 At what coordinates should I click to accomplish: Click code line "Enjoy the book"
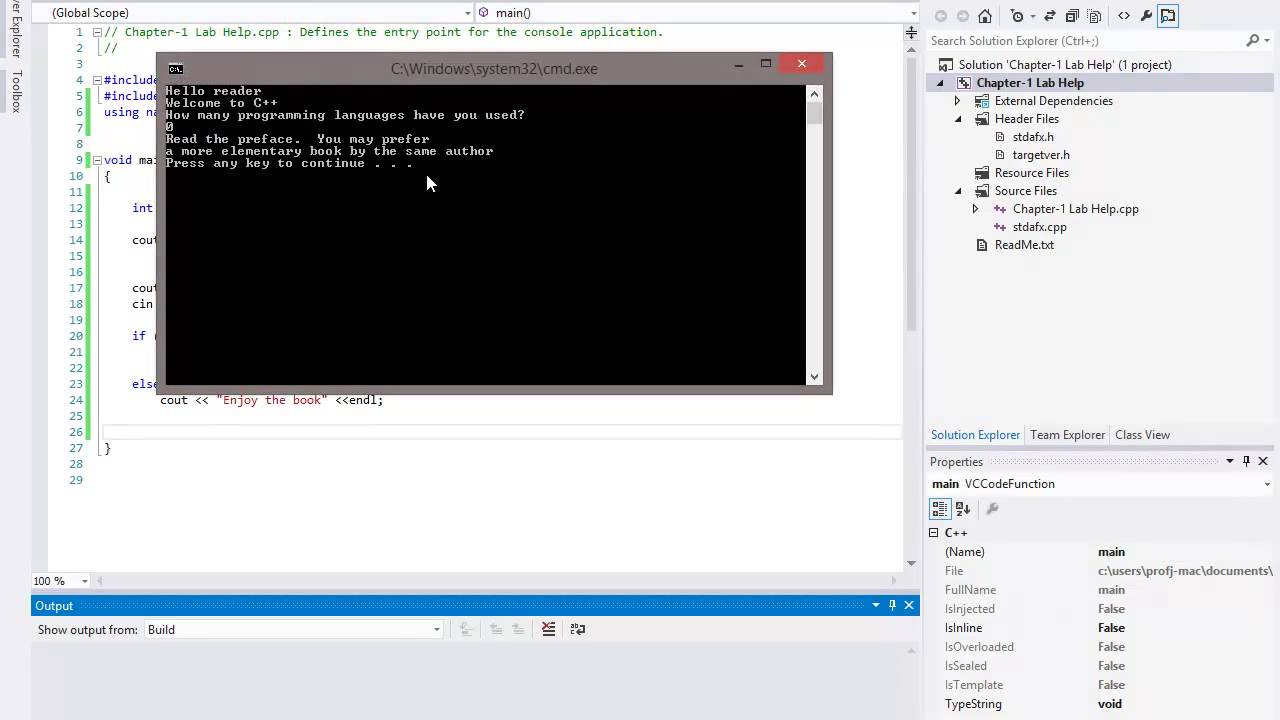(x=271, y=400)
